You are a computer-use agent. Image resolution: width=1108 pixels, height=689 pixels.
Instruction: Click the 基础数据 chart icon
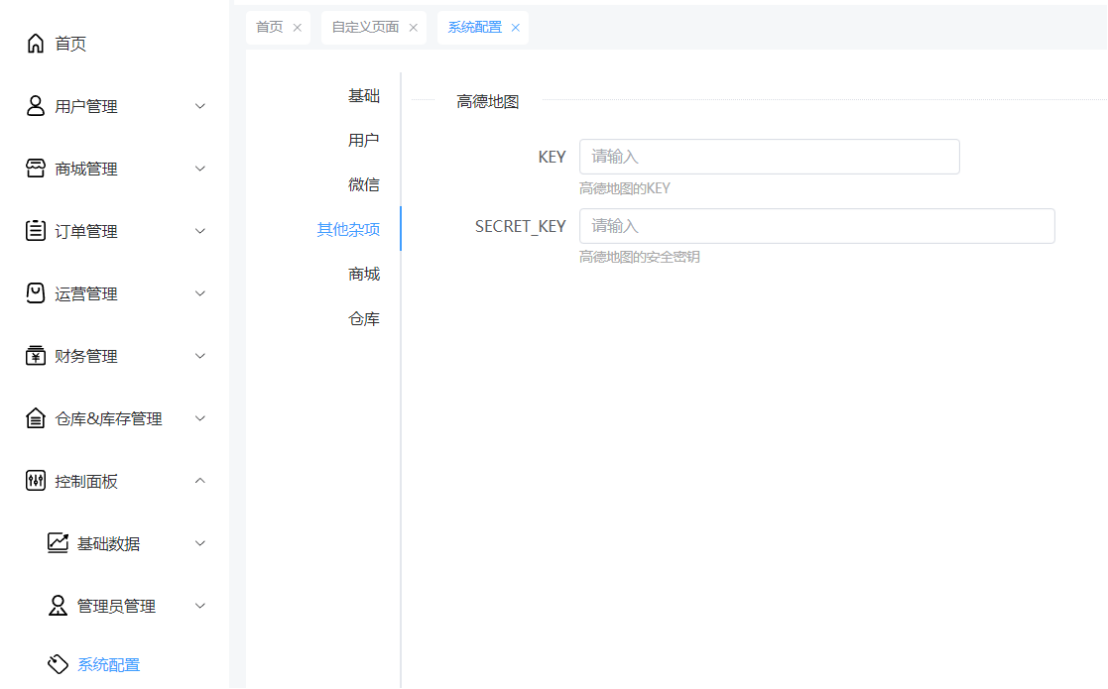pos(58,543)
